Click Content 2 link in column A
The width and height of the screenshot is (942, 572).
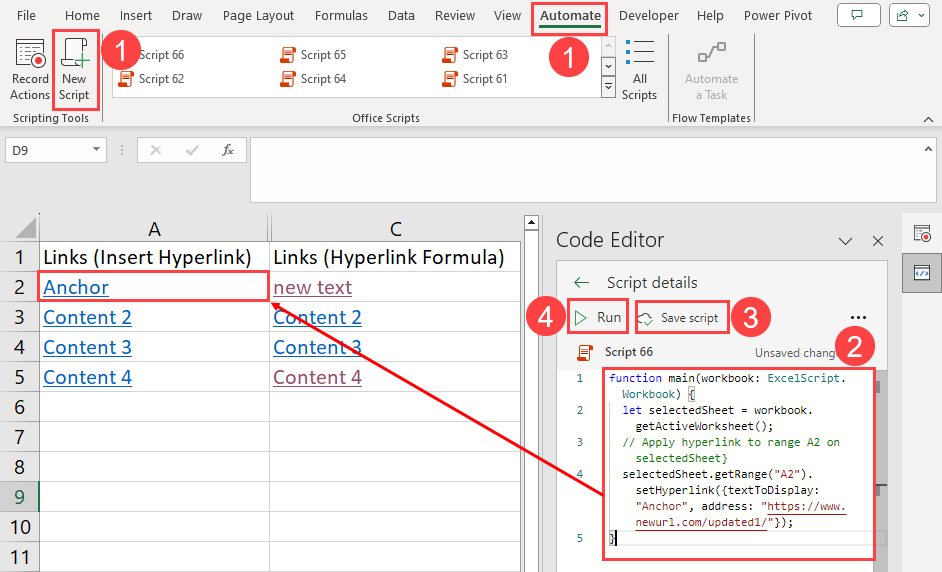(87, 317)
